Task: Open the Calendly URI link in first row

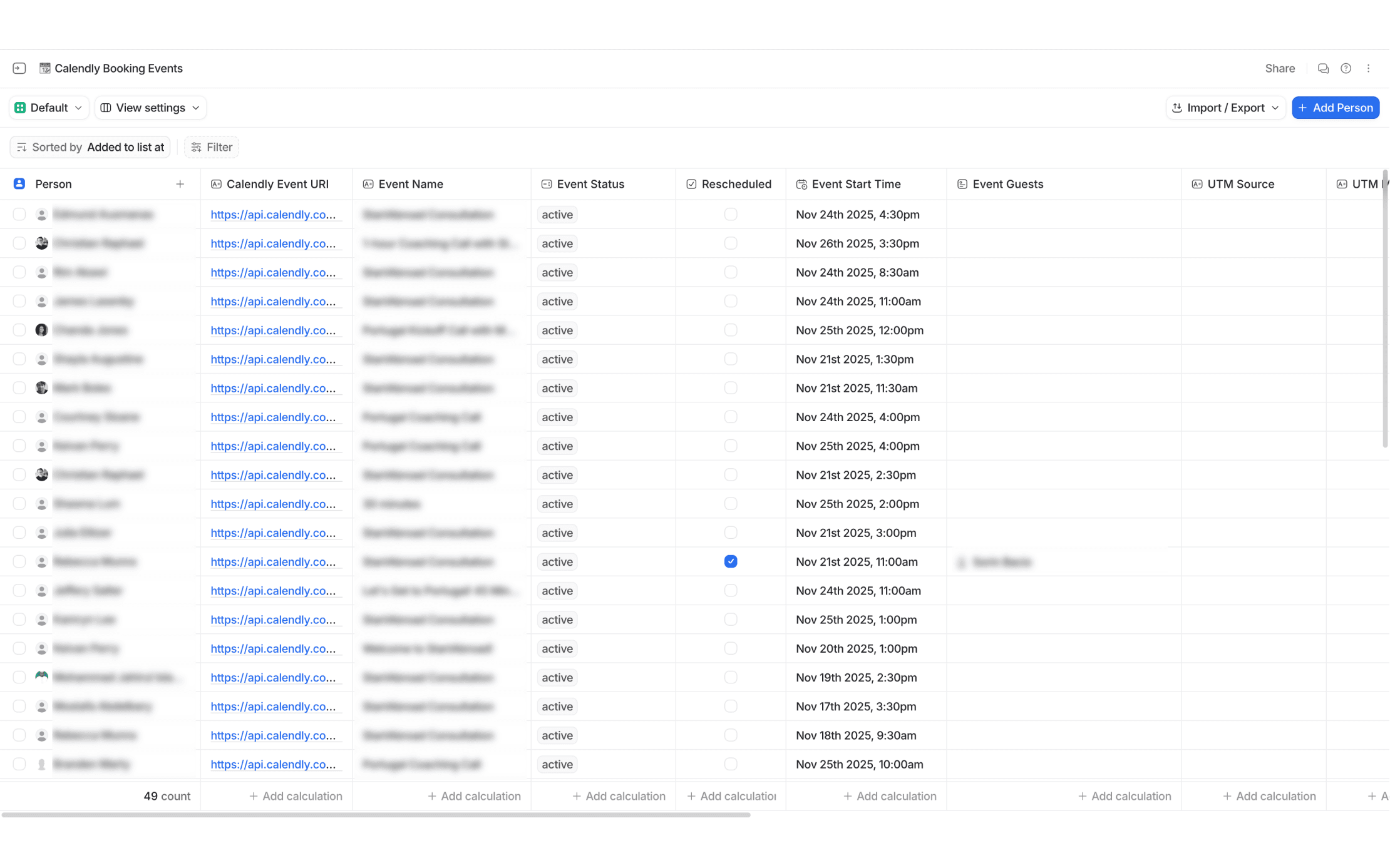Action: pos(273,215)
